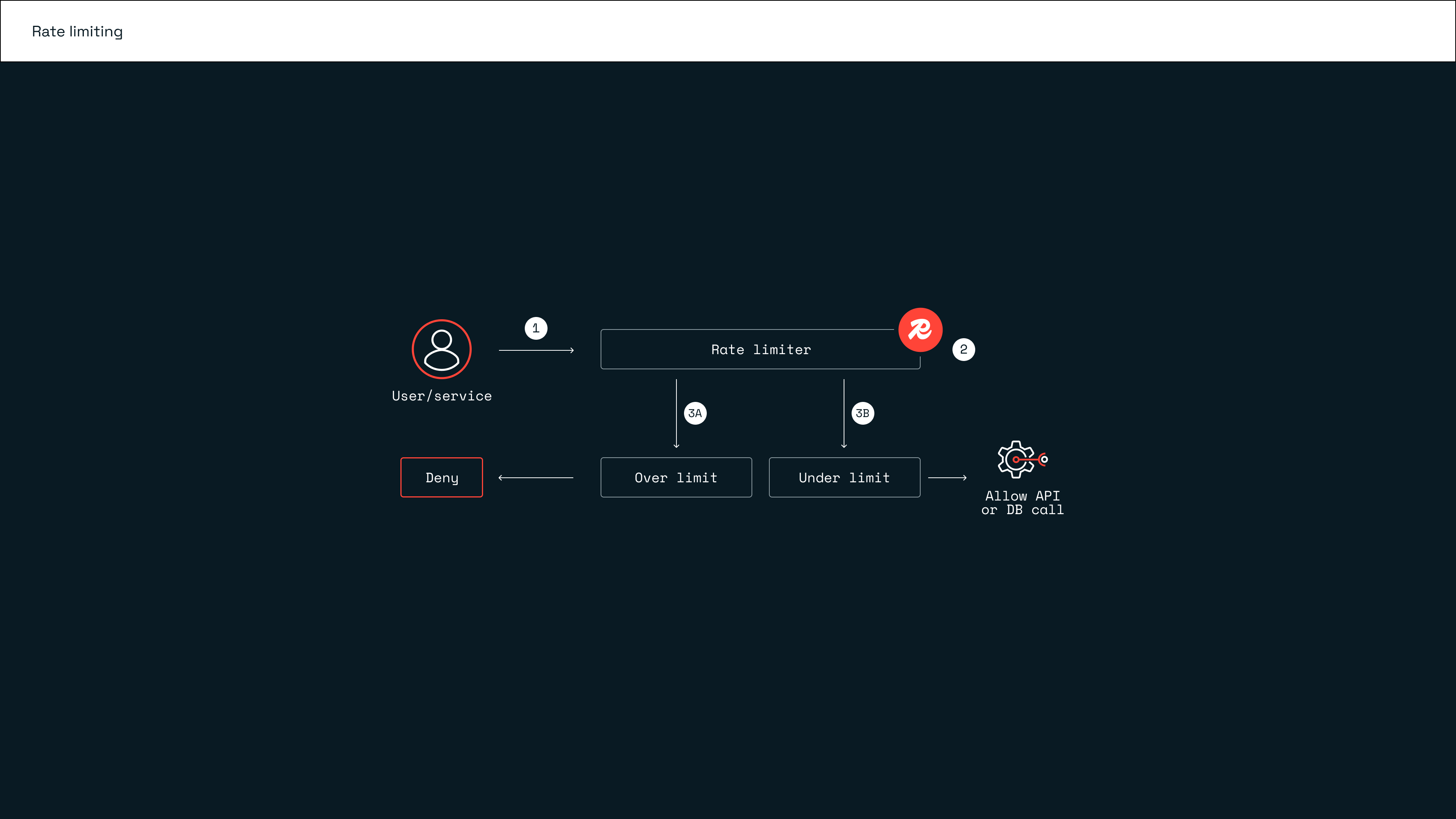Click the 'Rate limiting' title text
This screenshot has width=1456, height=819.
coord(77,31)
